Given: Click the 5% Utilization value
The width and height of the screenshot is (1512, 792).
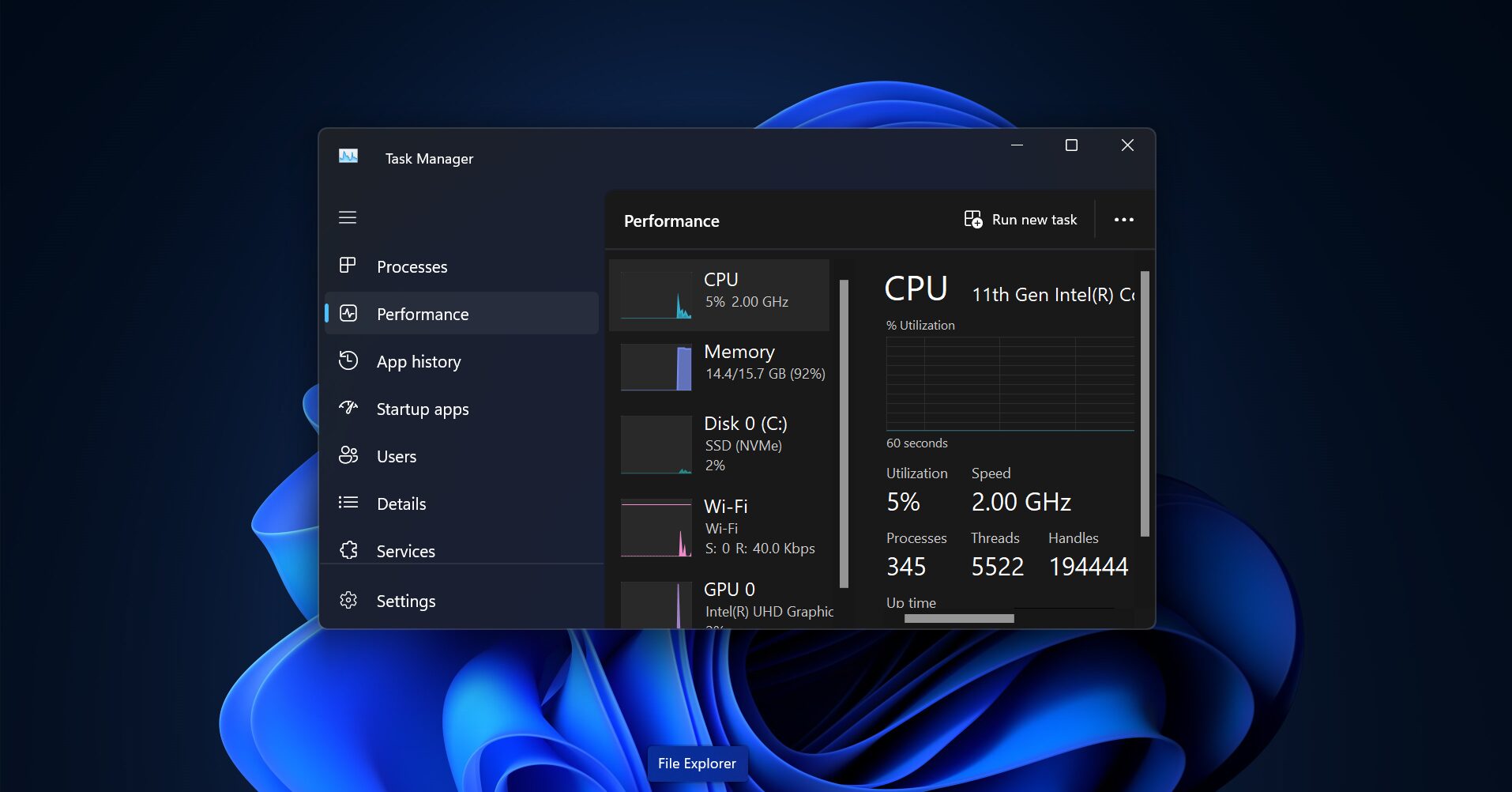Looking at the screenshot, I should (903, 502).
